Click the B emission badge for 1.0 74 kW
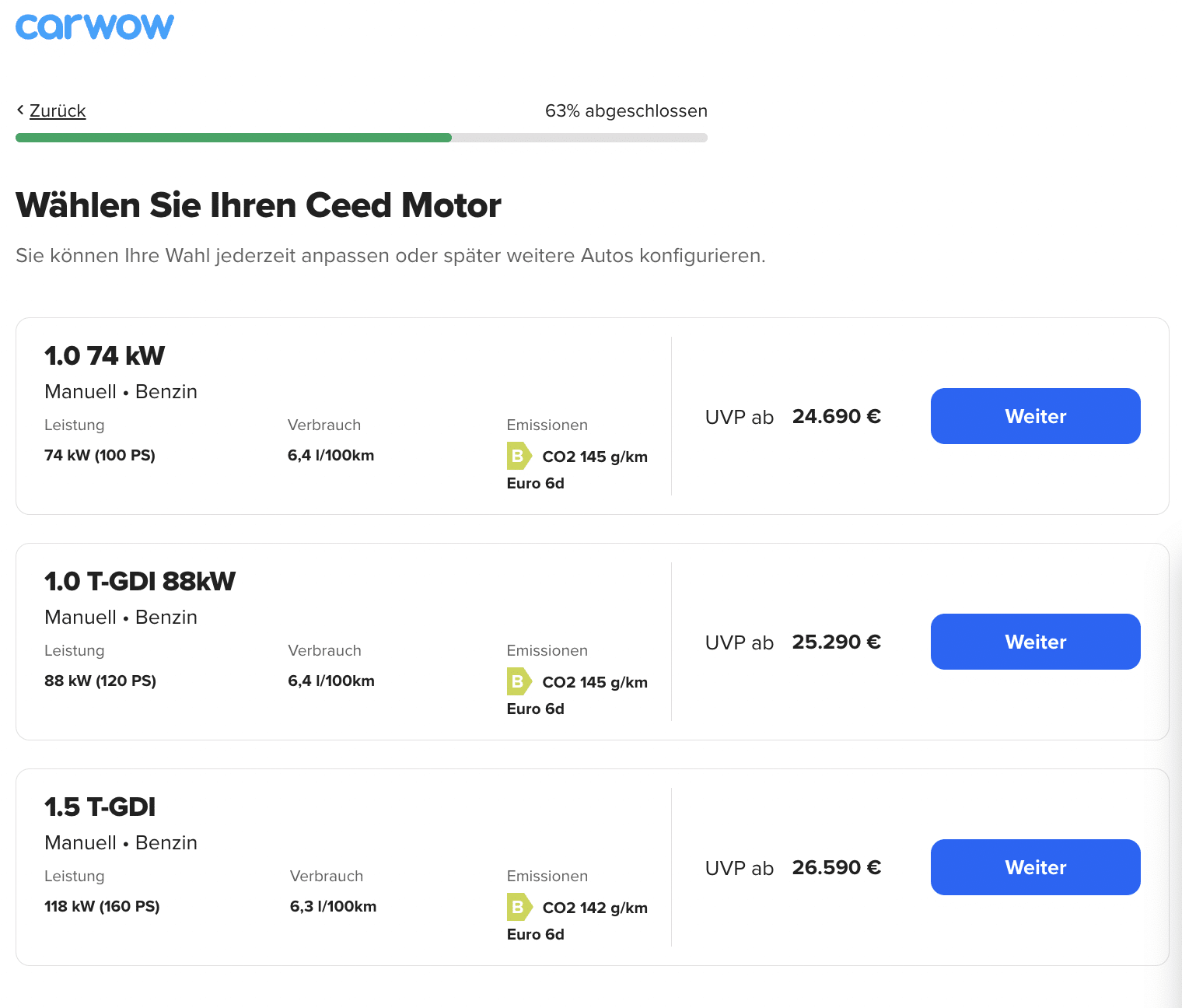The height and width of the screenshot is (1008, 1182). pyautogui.click(x=519, y=456)
